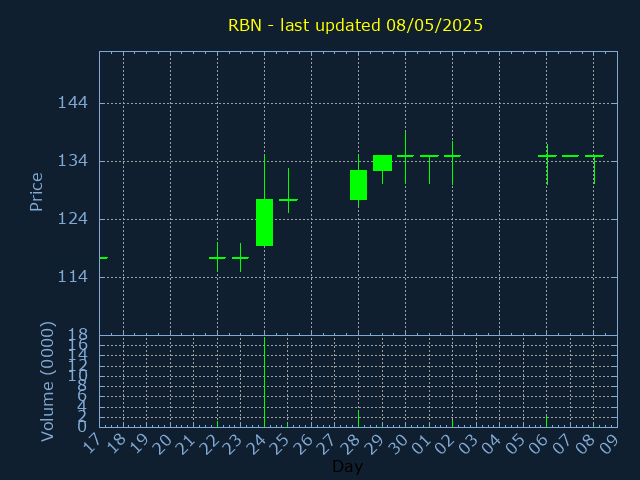Click the tall volume bar on day 24
640x480 pixels.
264,382
